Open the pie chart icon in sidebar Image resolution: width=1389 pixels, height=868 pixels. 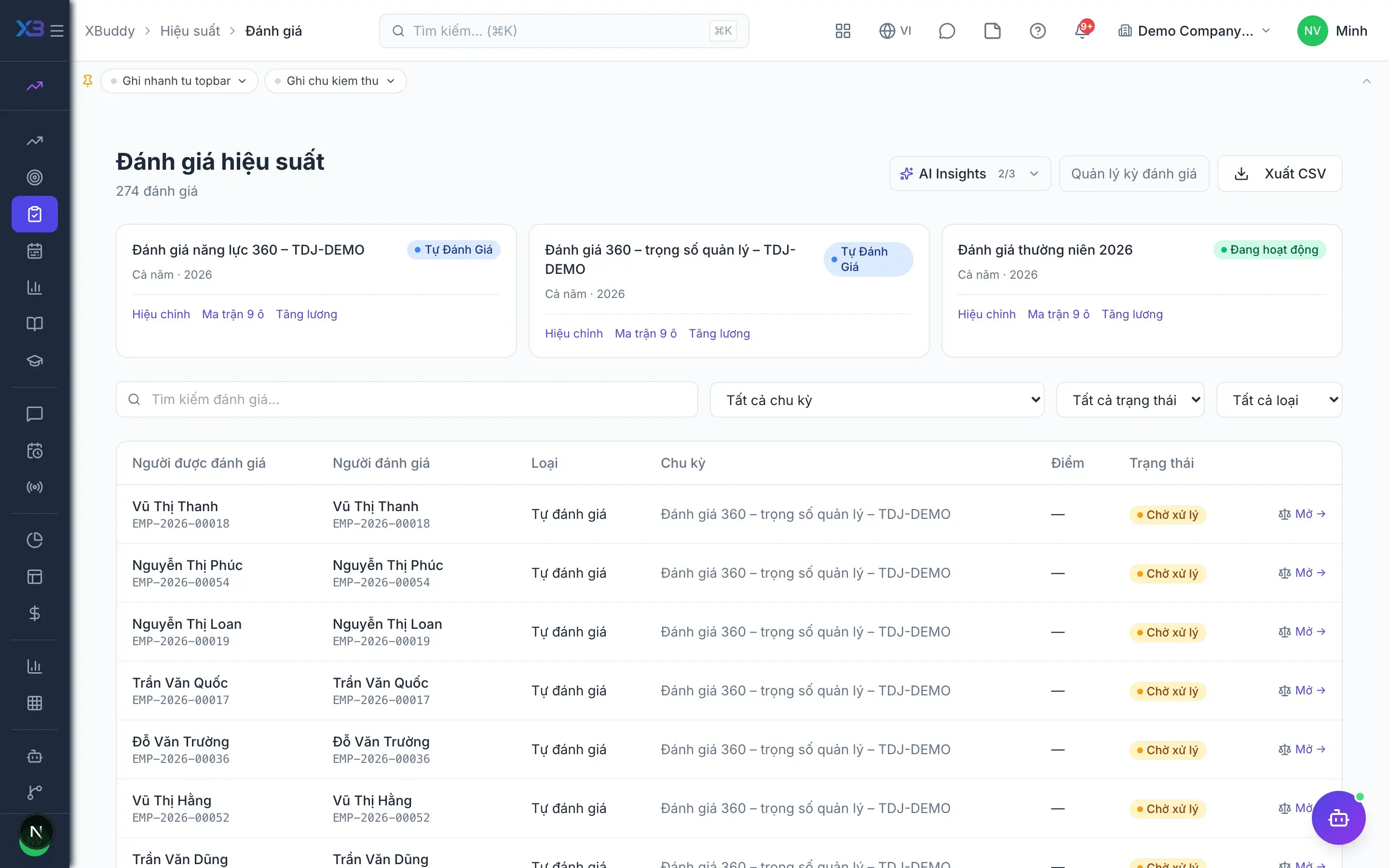34,540
